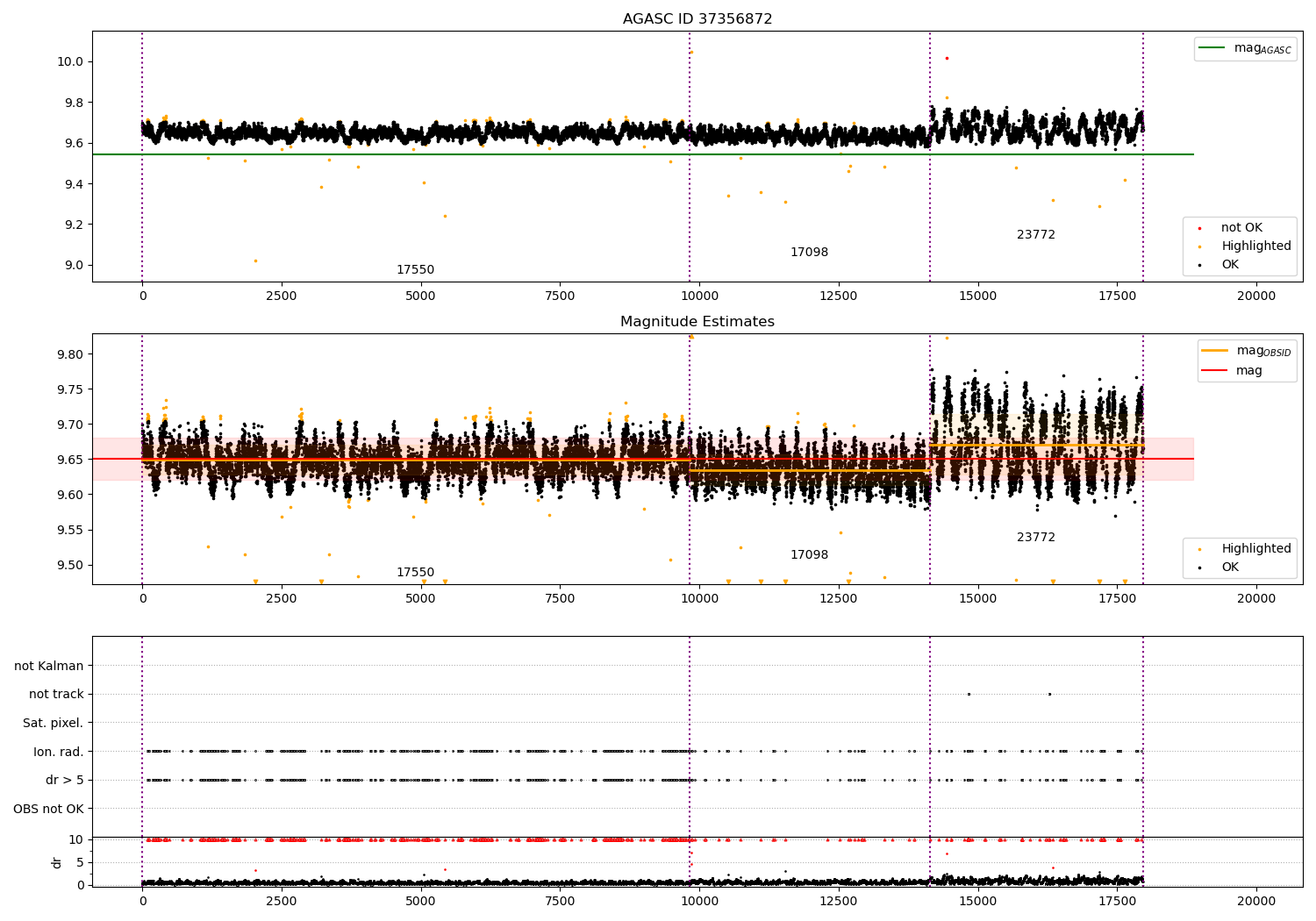Click 23772 in the Magnitude Estimates plot
Screen dimensions: 1316x921
1036,538
